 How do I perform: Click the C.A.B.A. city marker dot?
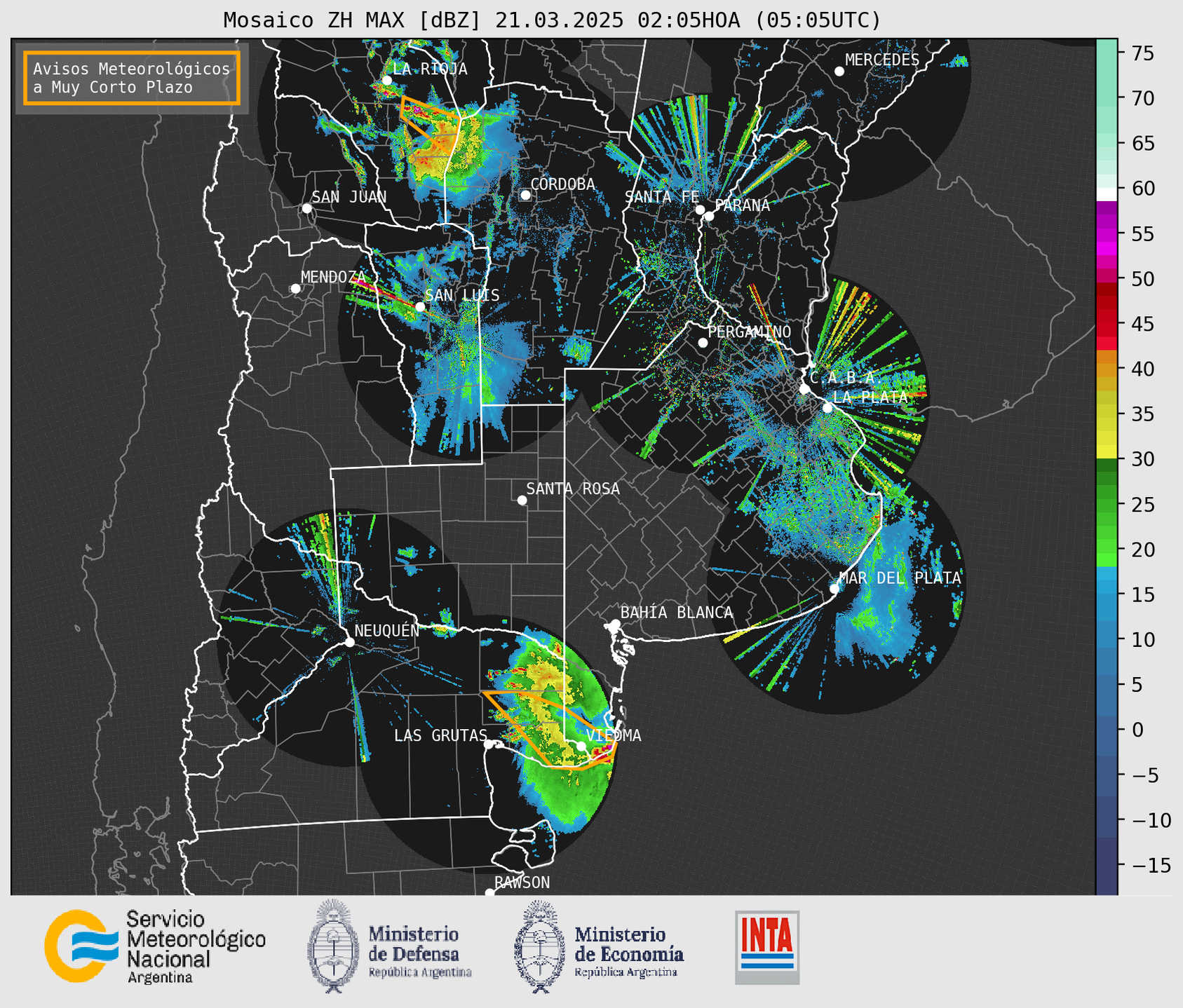(x=804, y=389)
